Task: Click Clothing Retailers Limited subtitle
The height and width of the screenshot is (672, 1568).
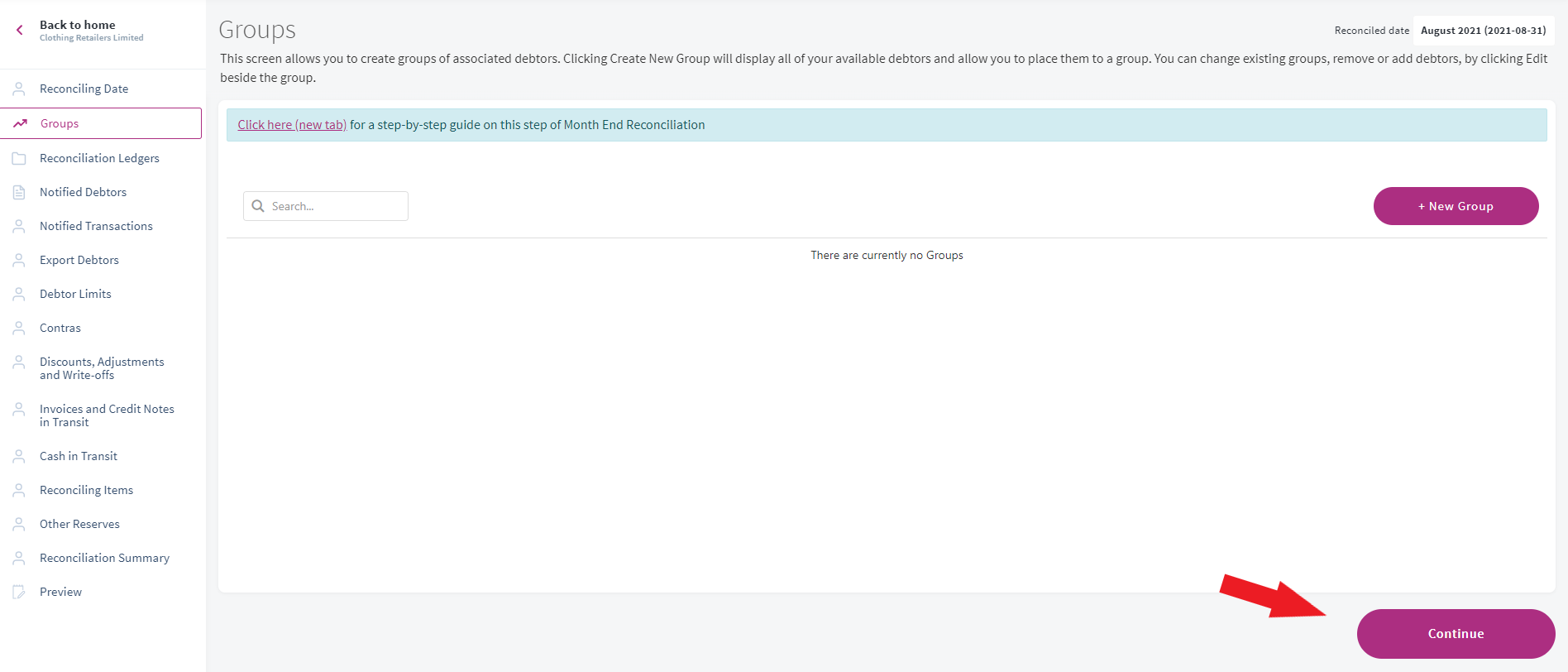Action: (92, 38)
